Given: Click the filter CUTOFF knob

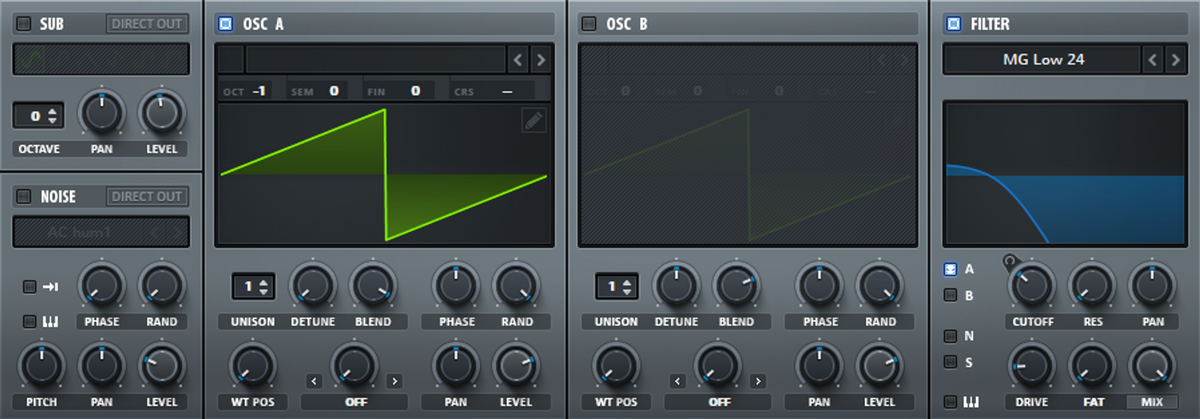Looking at the screenshot, I should (1031, 285).
